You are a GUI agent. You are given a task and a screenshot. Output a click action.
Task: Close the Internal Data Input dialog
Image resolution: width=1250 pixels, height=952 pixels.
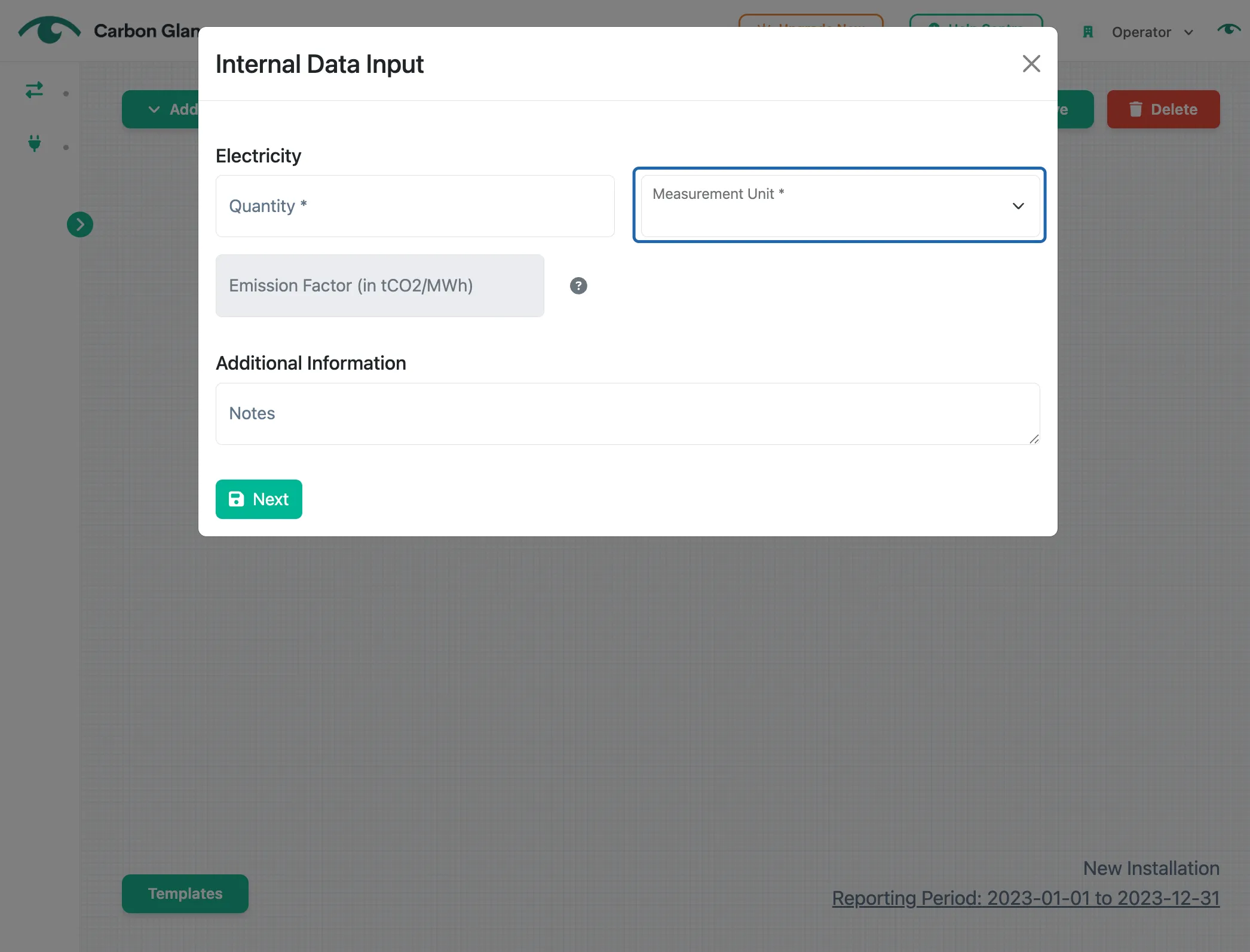point(1031,63)
